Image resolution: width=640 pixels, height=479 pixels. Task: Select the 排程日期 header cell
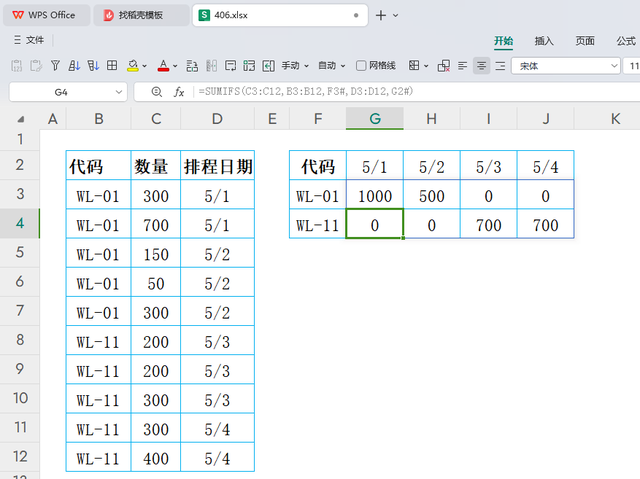pyautogui.click(x=217, y=166)
